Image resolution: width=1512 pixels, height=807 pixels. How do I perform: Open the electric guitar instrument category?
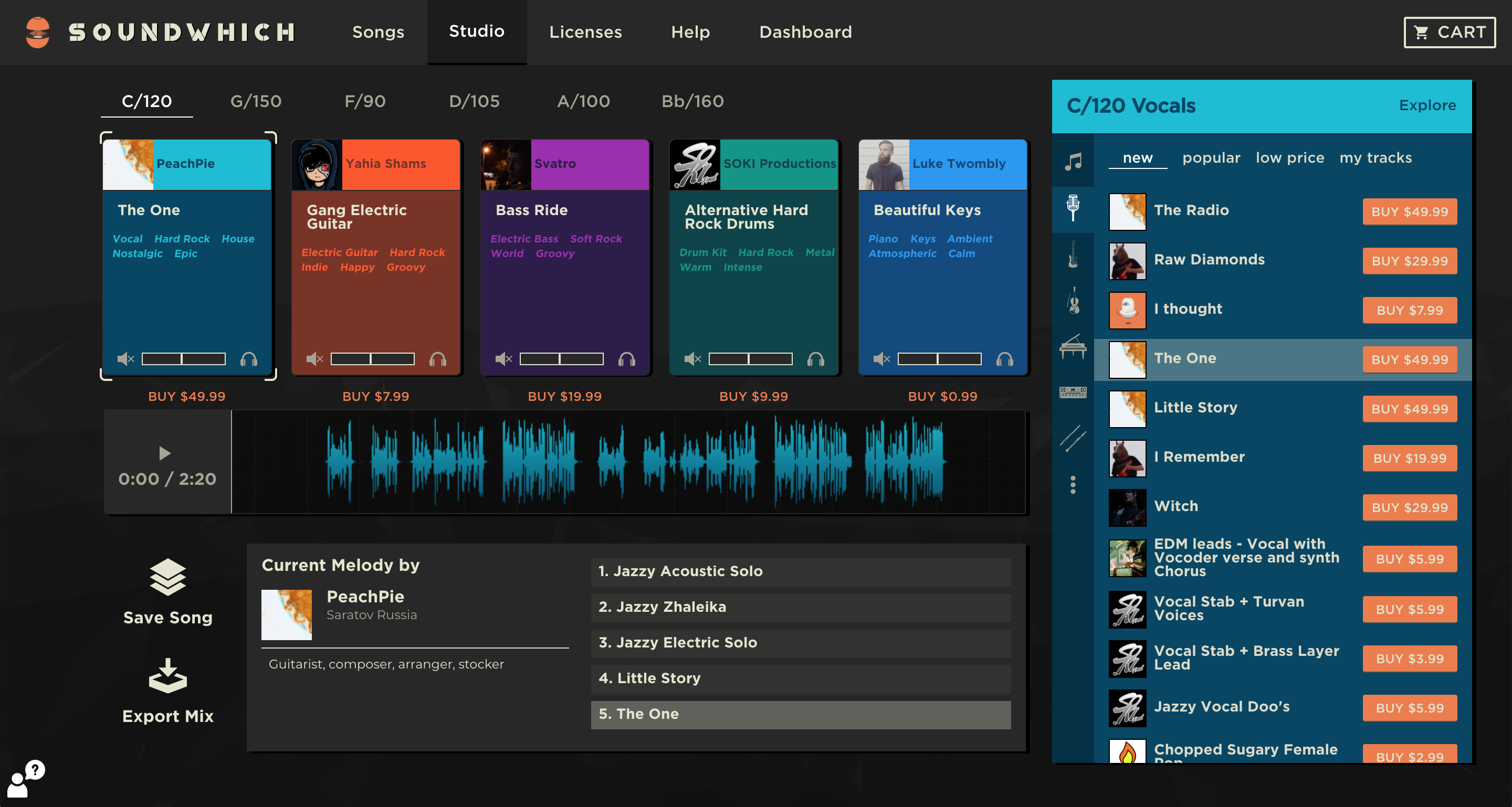point(1073,254)
